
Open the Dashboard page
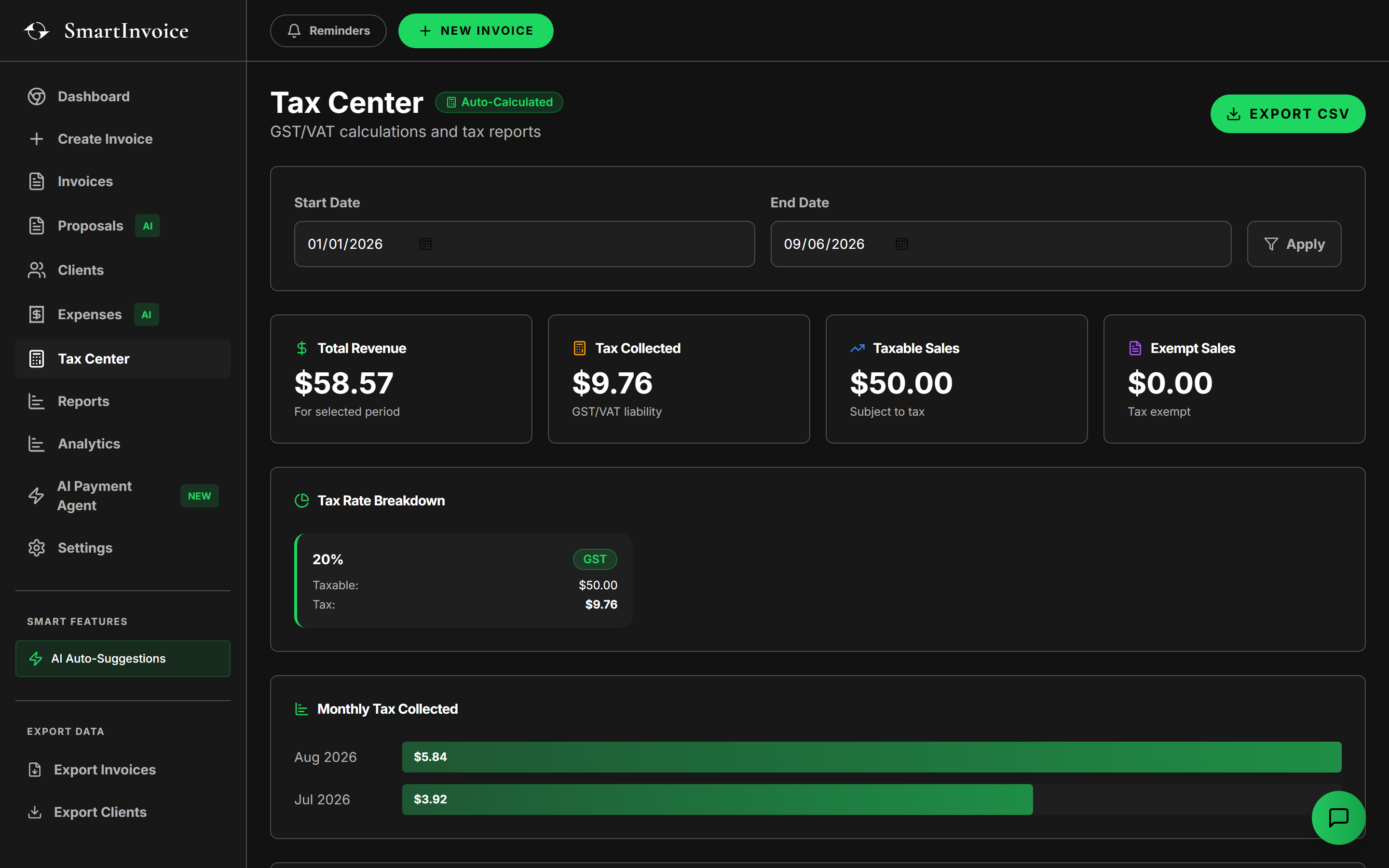[x=123, y=96]
